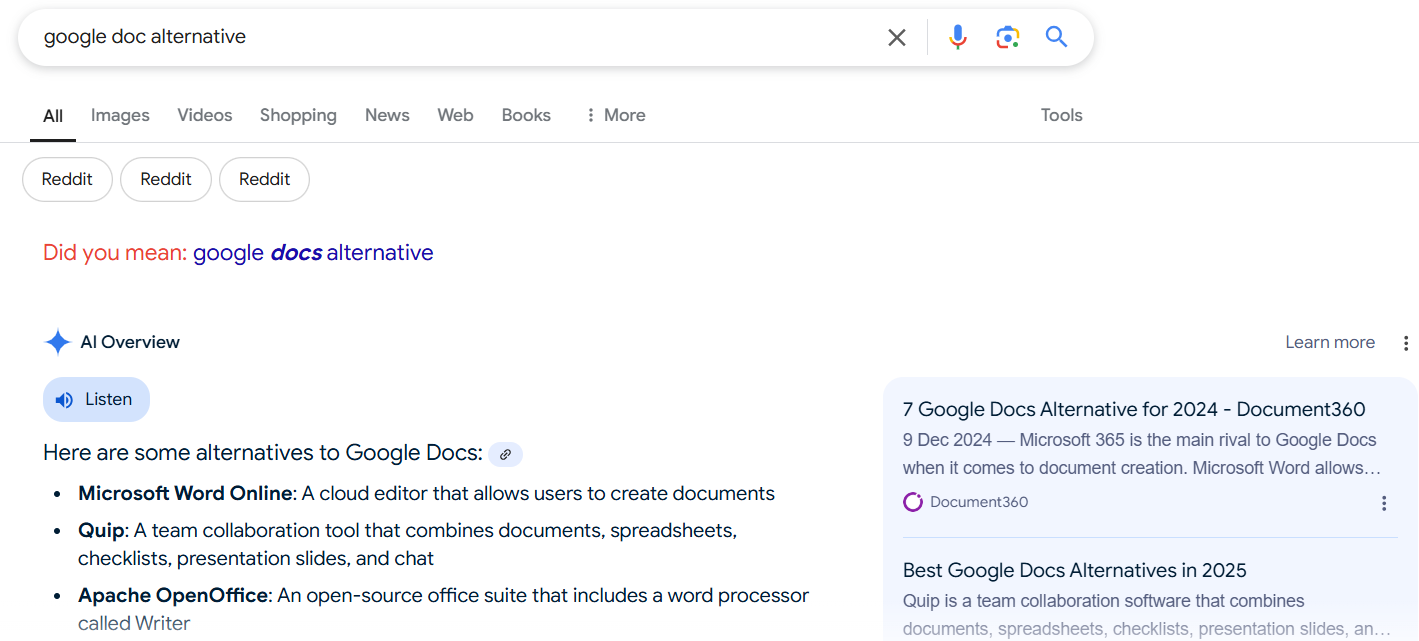Image resolution: width=1419 pixels, height=641 pixels.
Task: Click the 'google docs alternative' spelling suggestion
Action: click(314, 252)
